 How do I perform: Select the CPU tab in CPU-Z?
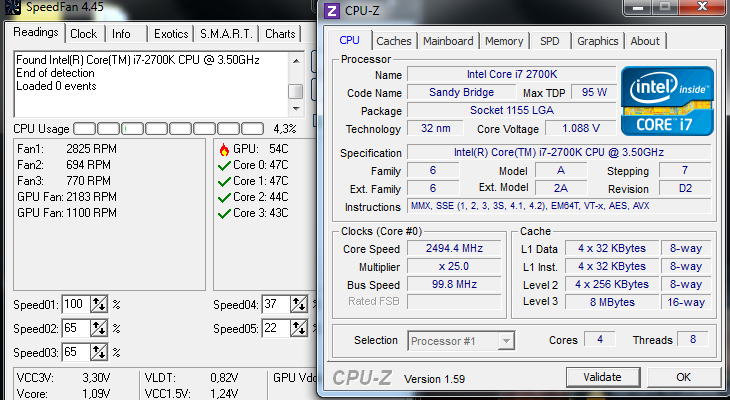pos(350,40)
